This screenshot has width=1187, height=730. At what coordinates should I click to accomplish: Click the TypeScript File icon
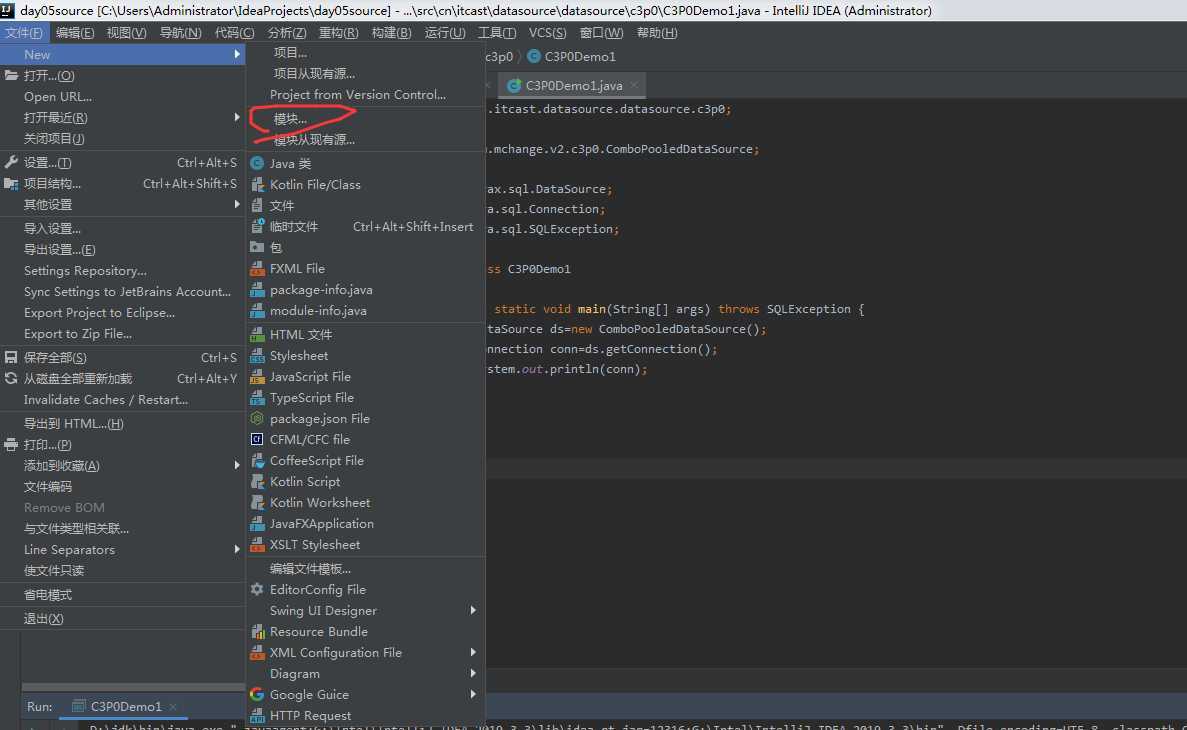[x=257, y=398]
